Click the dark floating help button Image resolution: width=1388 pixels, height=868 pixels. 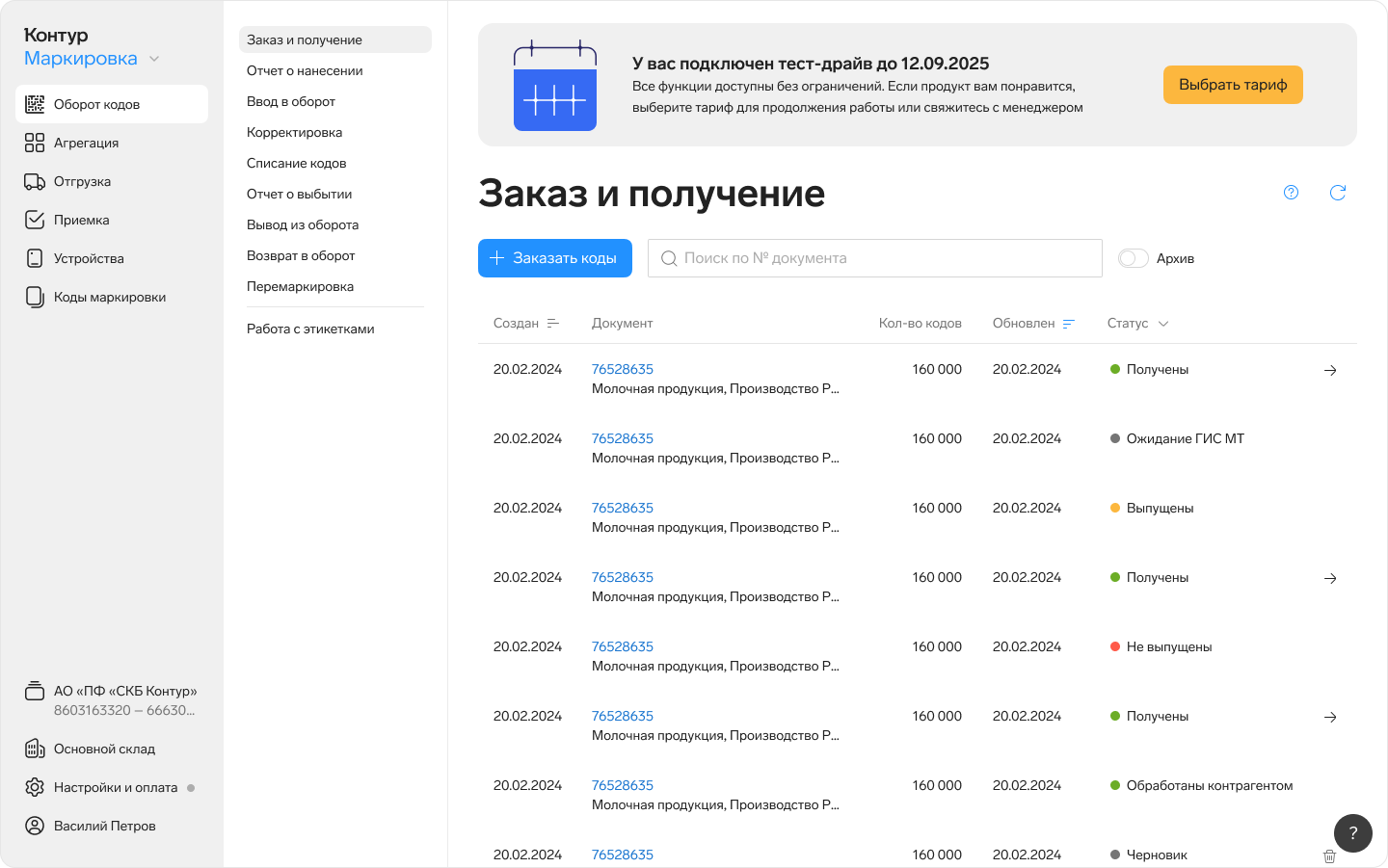1352,833
